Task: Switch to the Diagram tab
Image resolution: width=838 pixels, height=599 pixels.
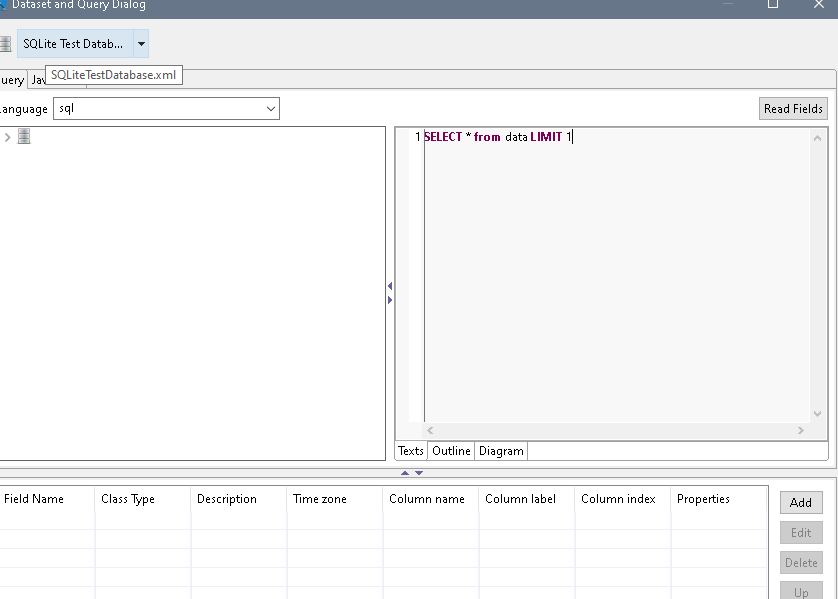Action: tap(501, 451)
